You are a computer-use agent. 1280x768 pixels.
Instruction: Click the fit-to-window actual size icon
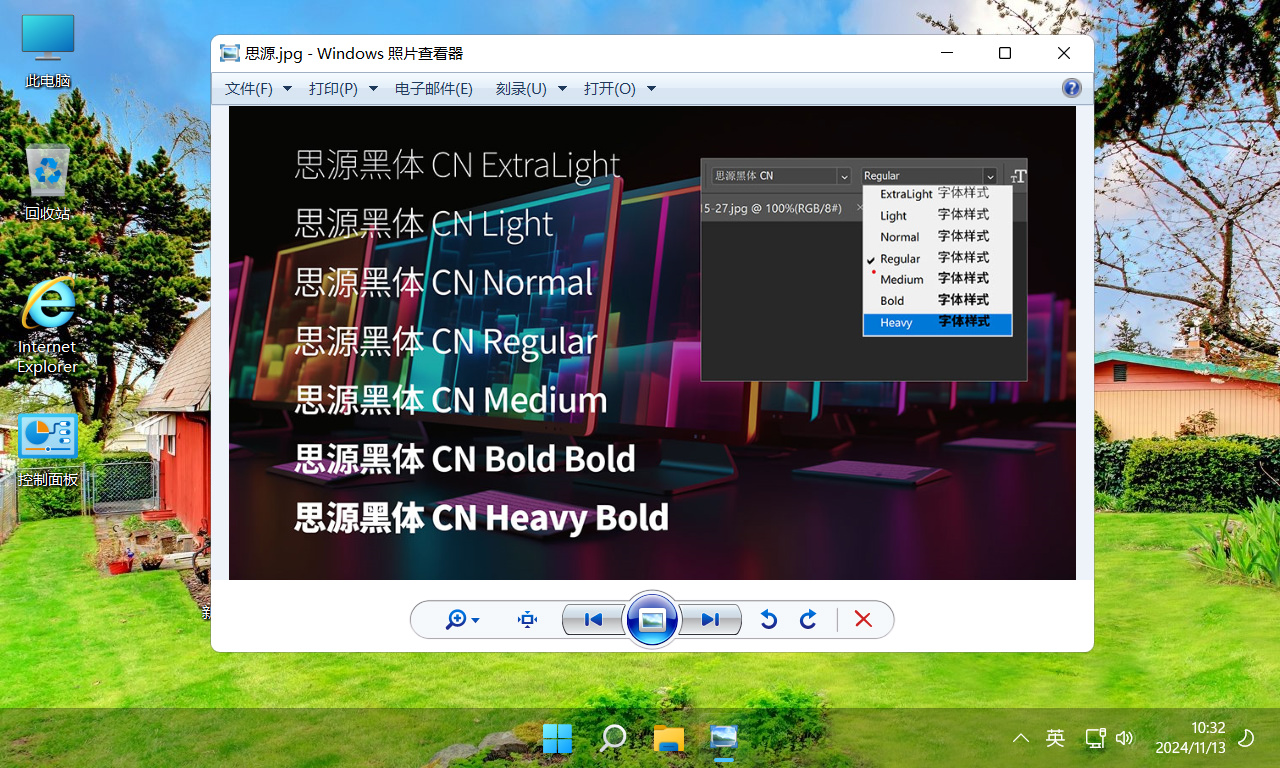coord(528,620)
